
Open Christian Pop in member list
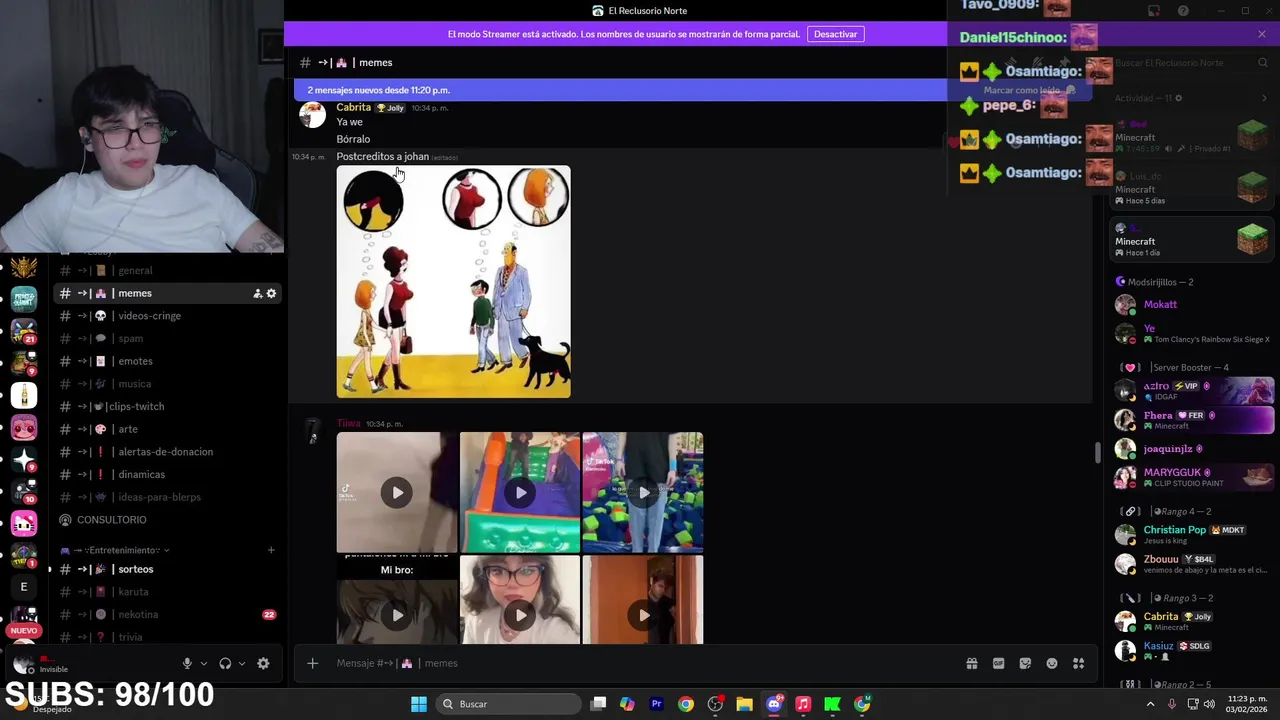click(x=1193, y=535)
